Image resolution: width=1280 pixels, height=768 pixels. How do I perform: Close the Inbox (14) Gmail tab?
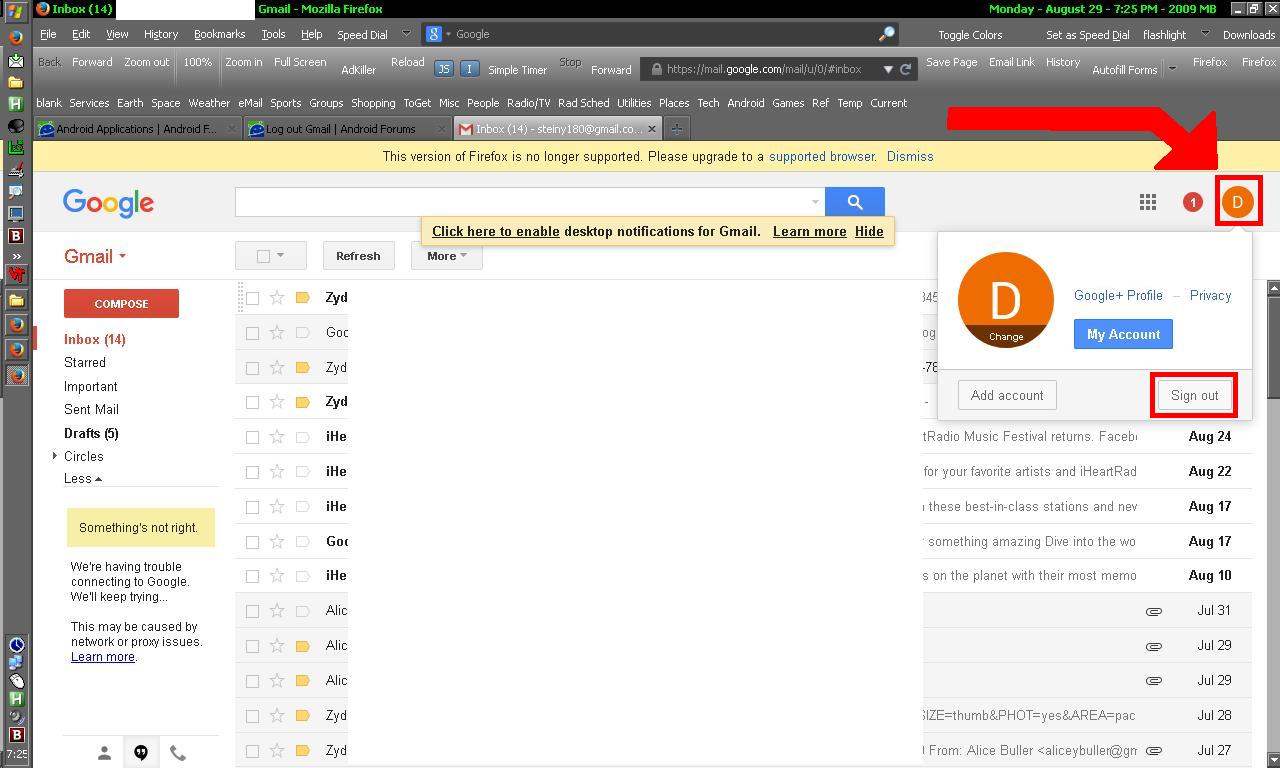click(x=652, y=129)
